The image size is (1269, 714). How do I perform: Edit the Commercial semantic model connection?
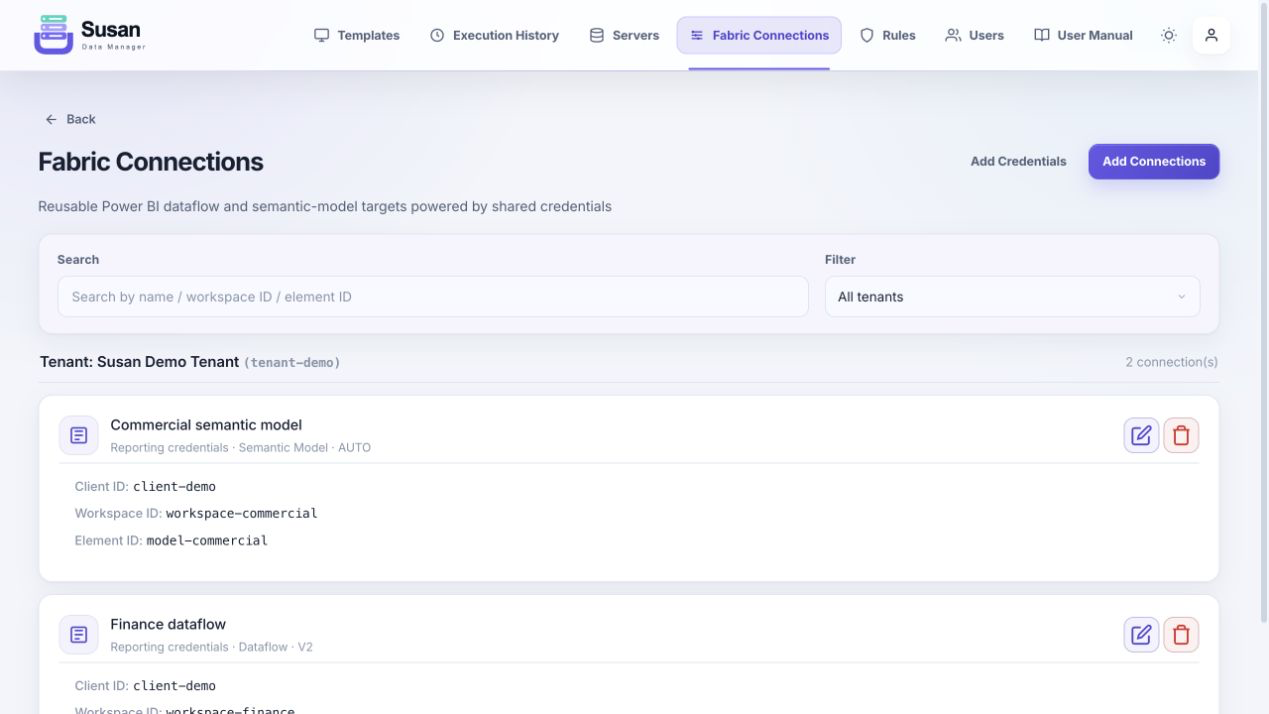[1141, 435]
